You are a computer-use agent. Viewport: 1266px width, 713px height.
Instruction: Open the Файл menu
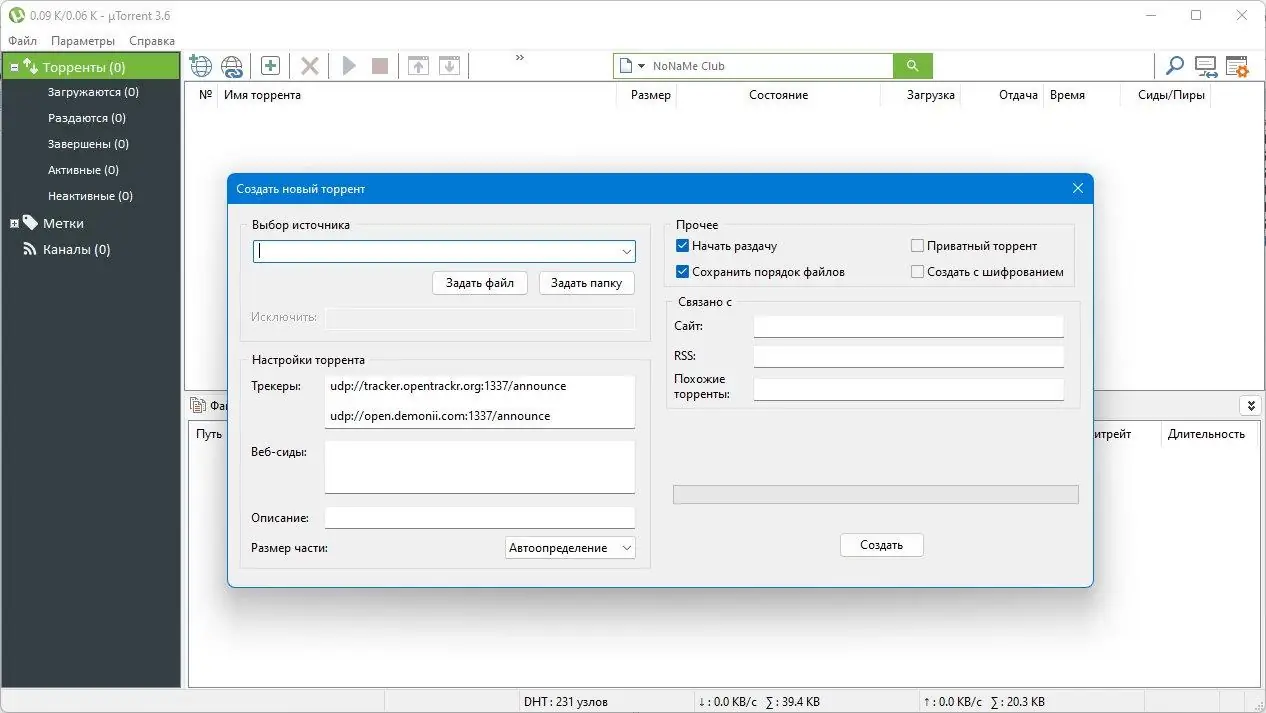(x=22, y=41)
